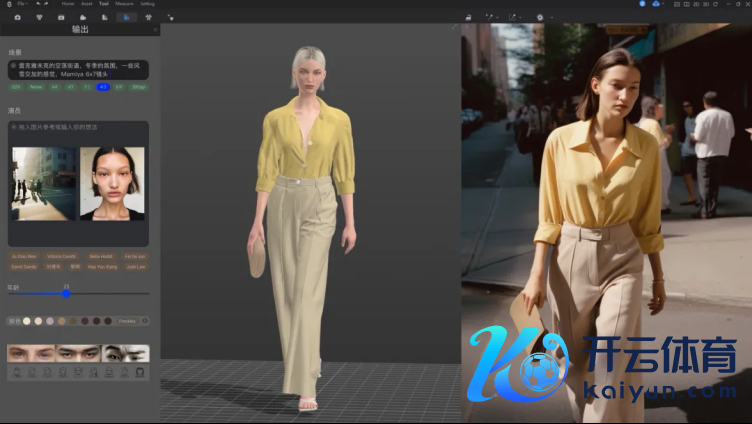Enable the Noise option chip

click(x=36, y=87)
